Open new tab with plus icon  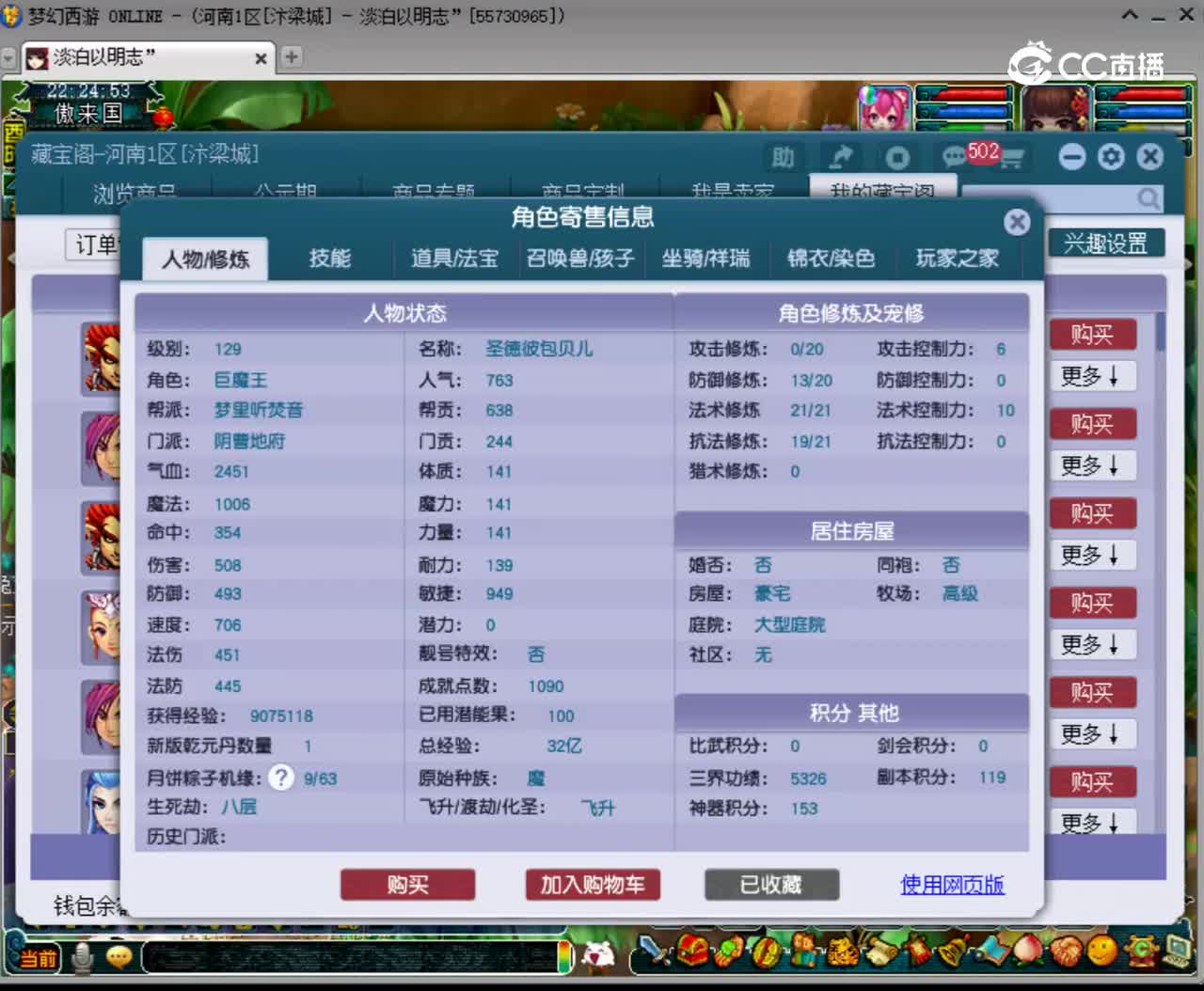tap(292, 56)
